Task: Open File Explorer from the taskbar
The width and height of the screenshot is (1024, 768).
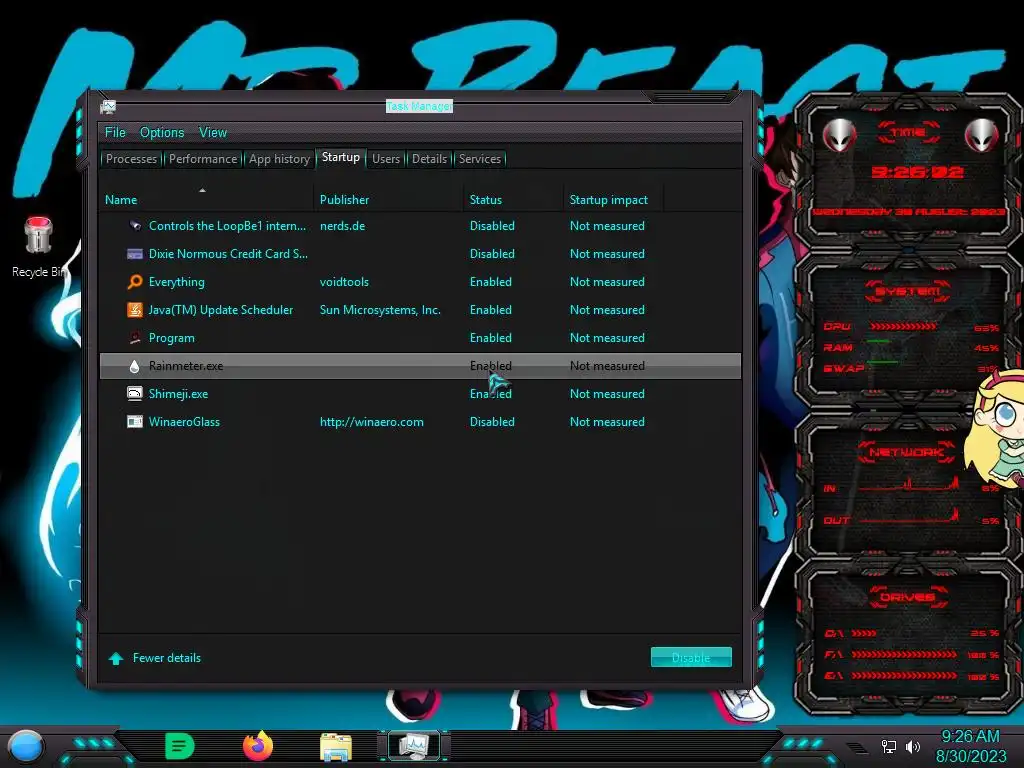Action: 336,747
